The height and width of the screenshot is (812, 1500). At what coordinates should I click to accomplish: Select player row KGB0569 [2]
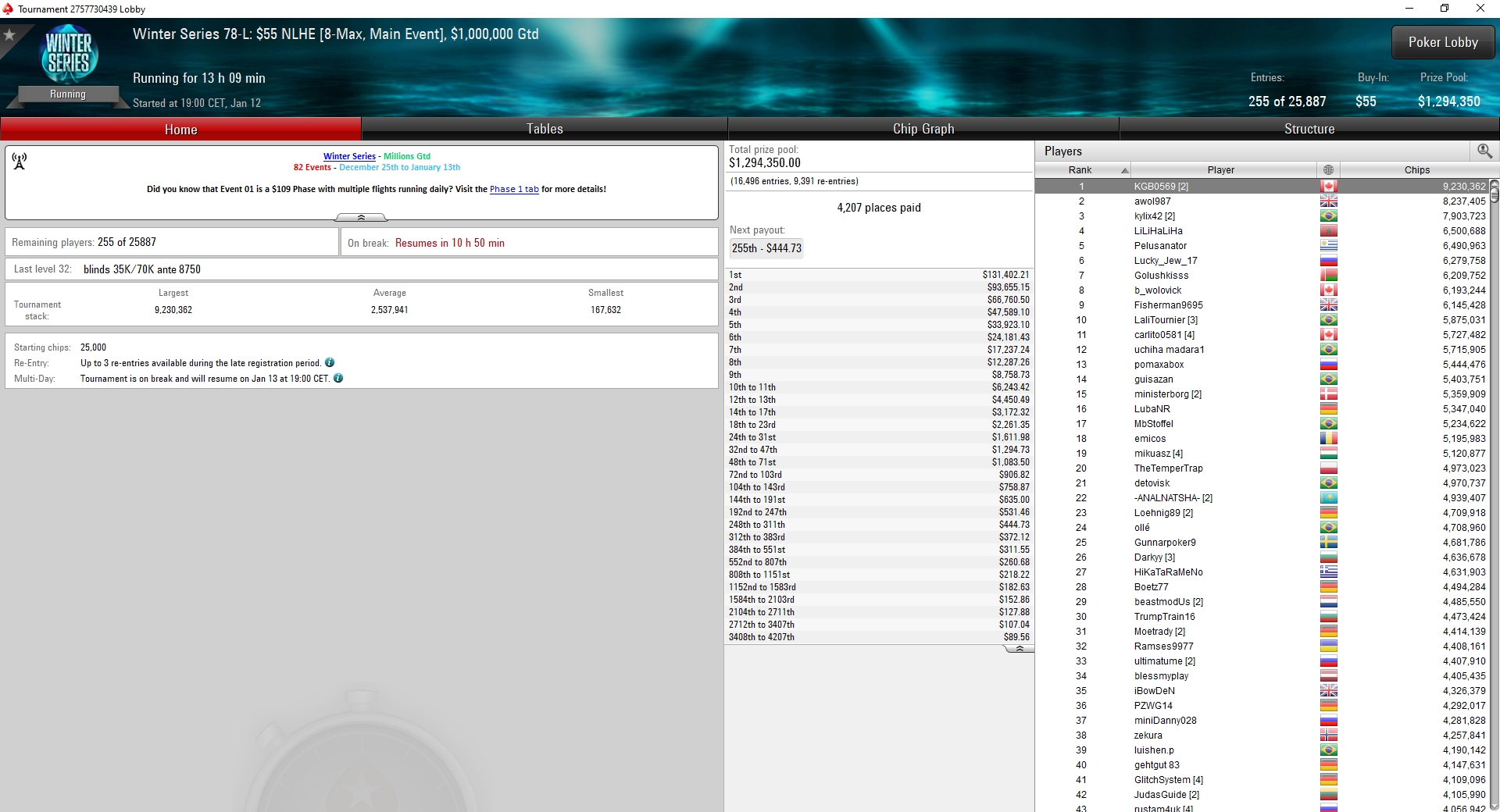[x=1262, y=187]
